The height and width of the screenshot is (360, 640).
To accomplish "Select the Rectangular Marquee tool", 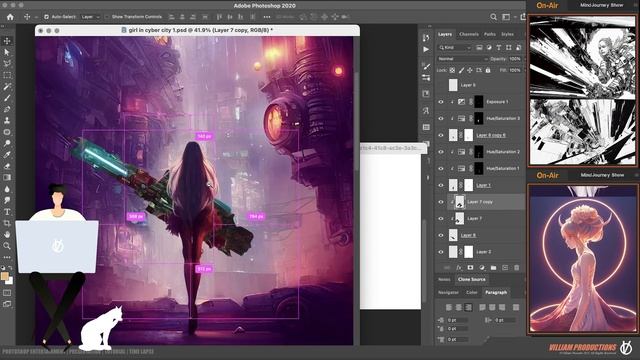I will [x=7, y=75].
